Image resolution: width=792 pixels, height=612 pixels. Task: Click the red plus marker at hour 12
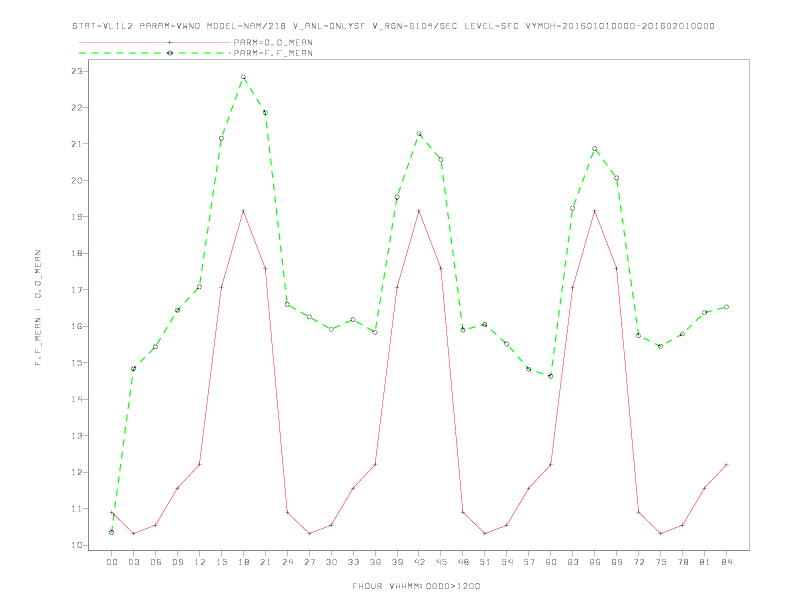point(200,464)
